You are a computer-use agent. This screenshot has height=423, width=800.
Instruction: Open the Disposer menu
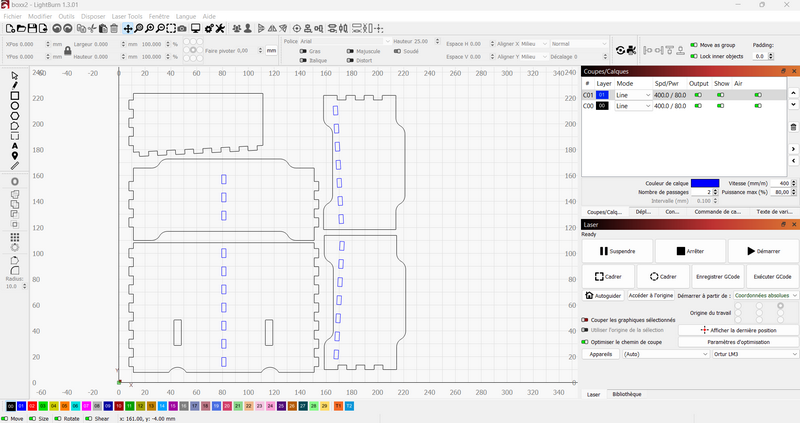pyautogui.click(x=92, y=17)
